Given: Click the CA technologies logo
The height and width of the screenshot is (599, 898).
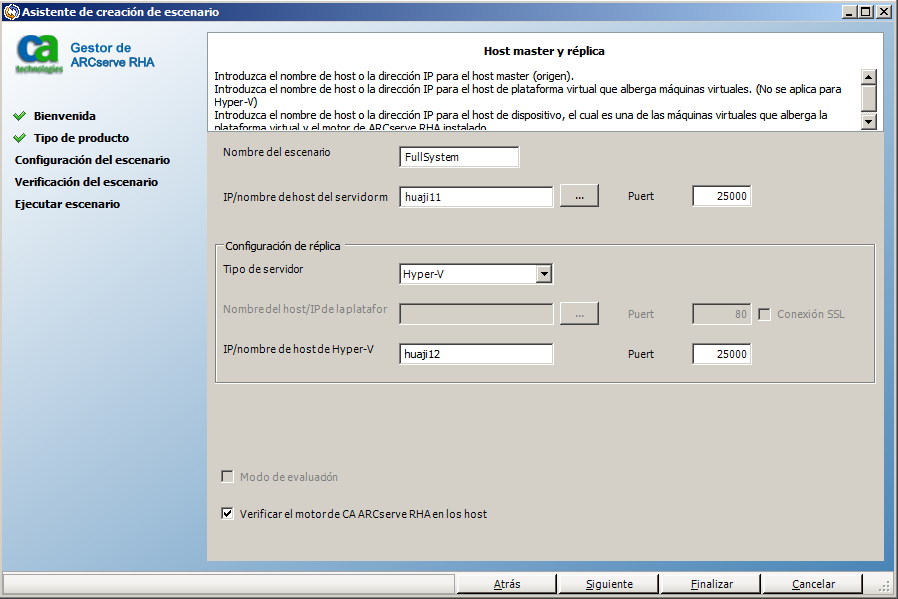Looking at the screenshot, I should click(39, 55).
